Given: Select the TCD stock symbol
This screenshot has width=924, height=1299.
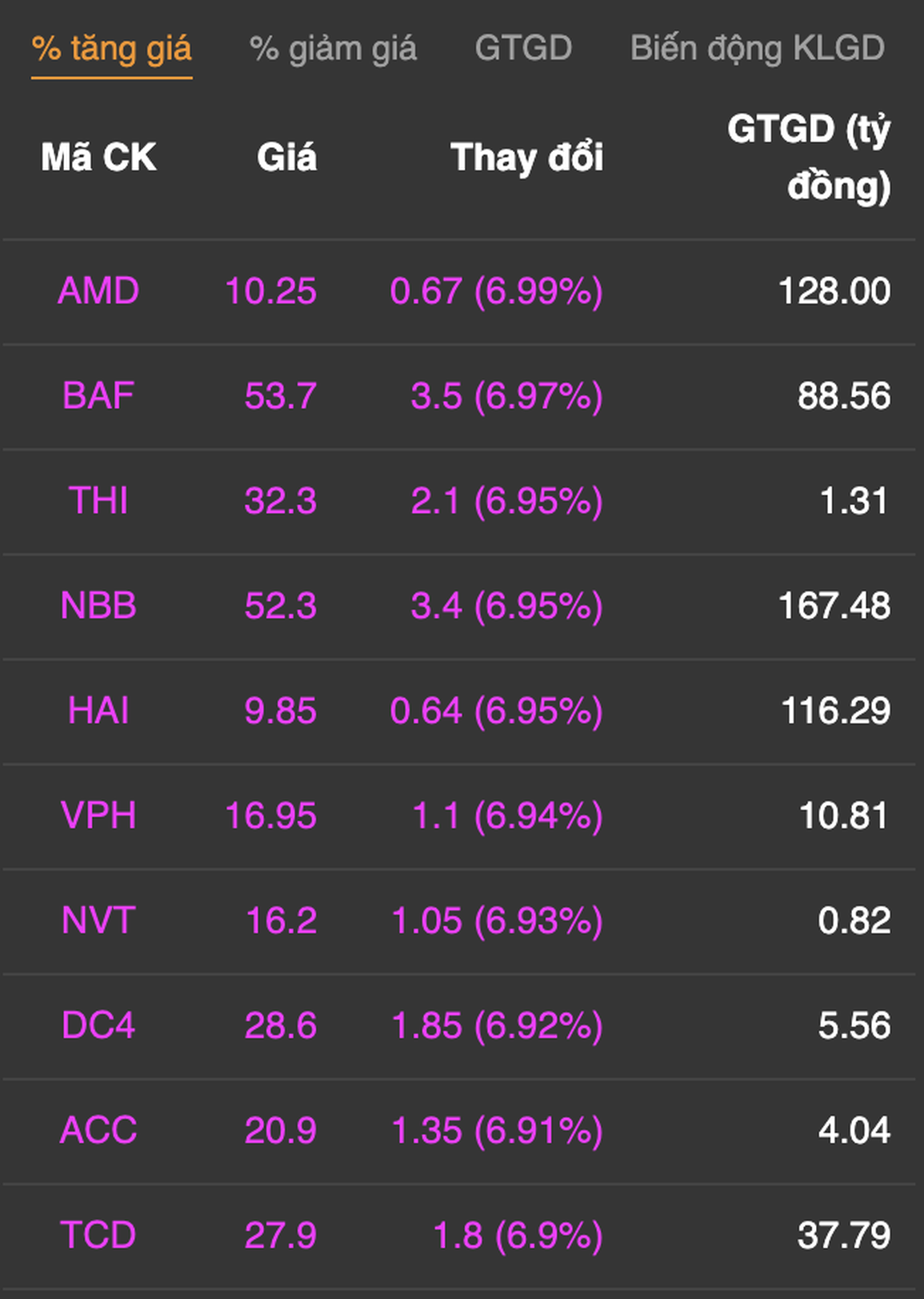Looking at the screenshot, I should (98, 1234).
